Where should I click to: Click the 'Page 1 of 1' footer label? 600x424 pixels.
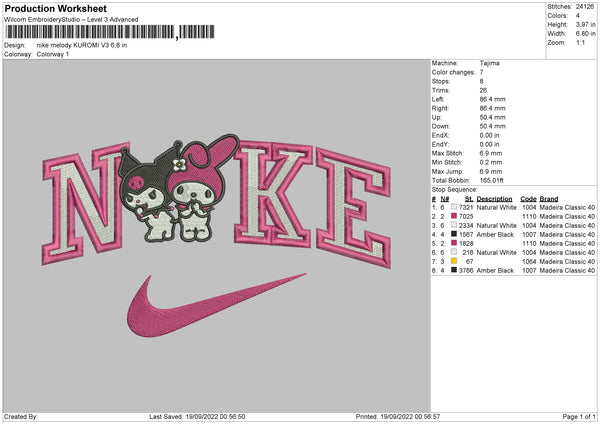click(x=579, y=416)
